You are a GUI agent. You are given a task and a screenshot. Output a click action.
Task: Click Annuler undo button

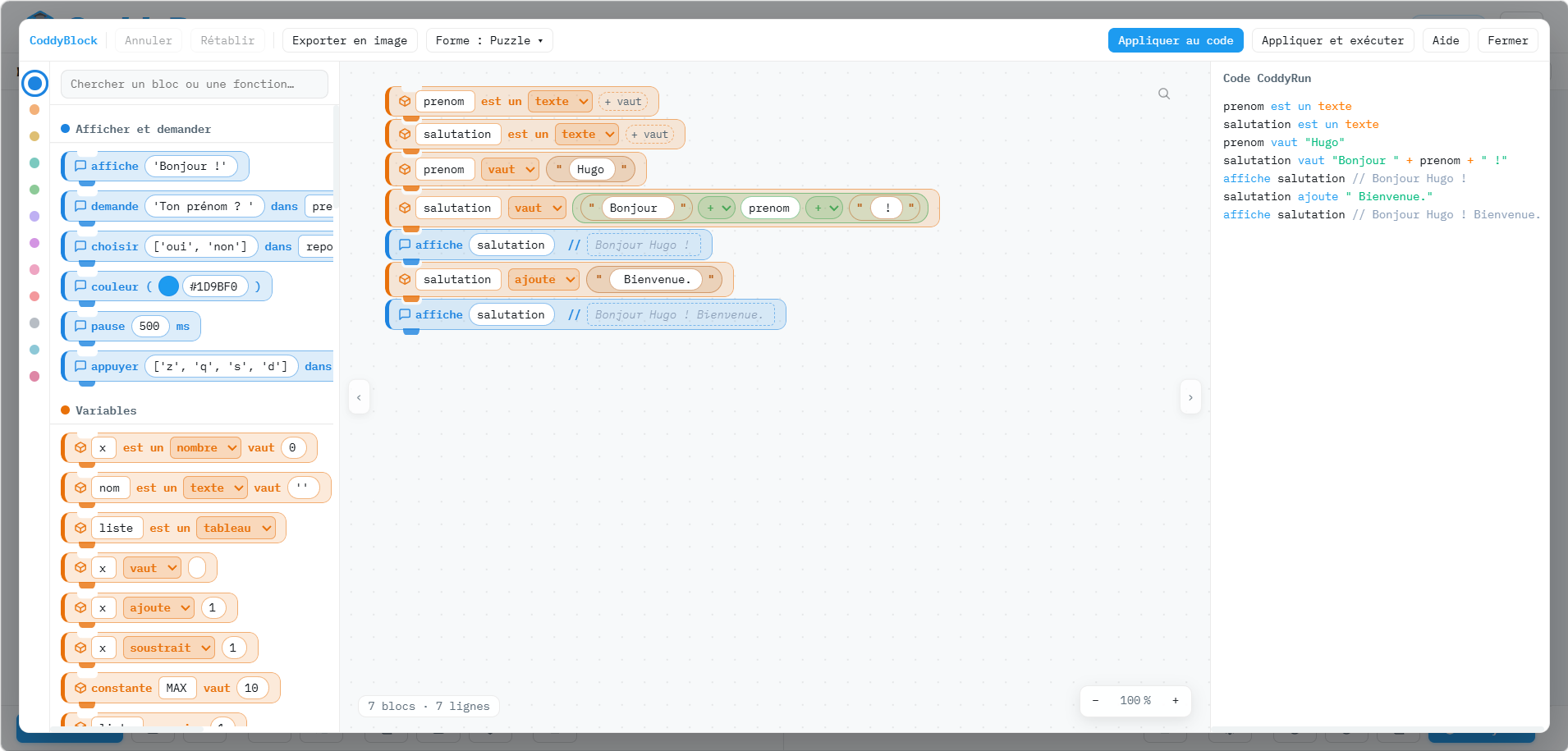coord(149,40)
